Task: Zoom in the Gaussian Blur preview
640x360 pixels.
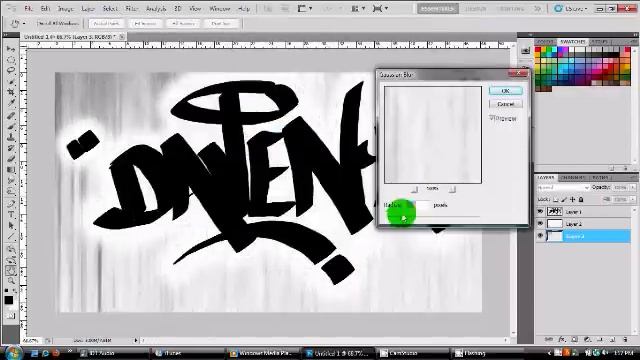Action: pos(452,189)
